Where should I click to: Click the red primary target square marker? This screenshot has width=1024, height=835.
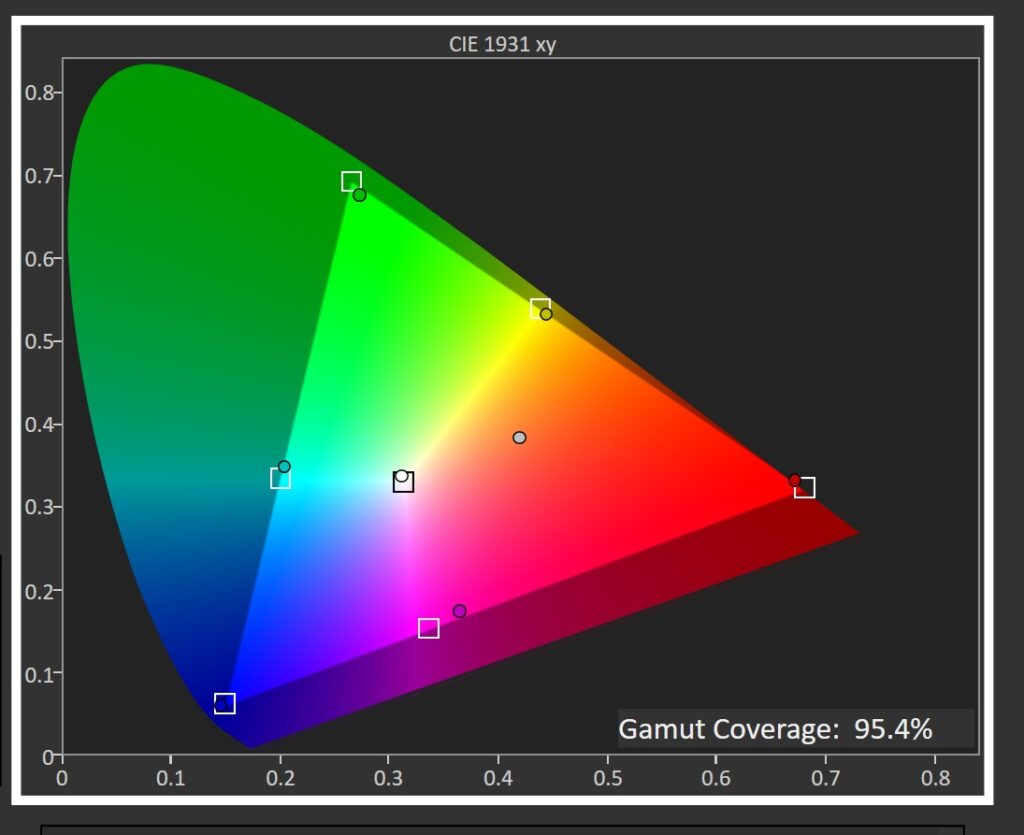coord(805,487)
